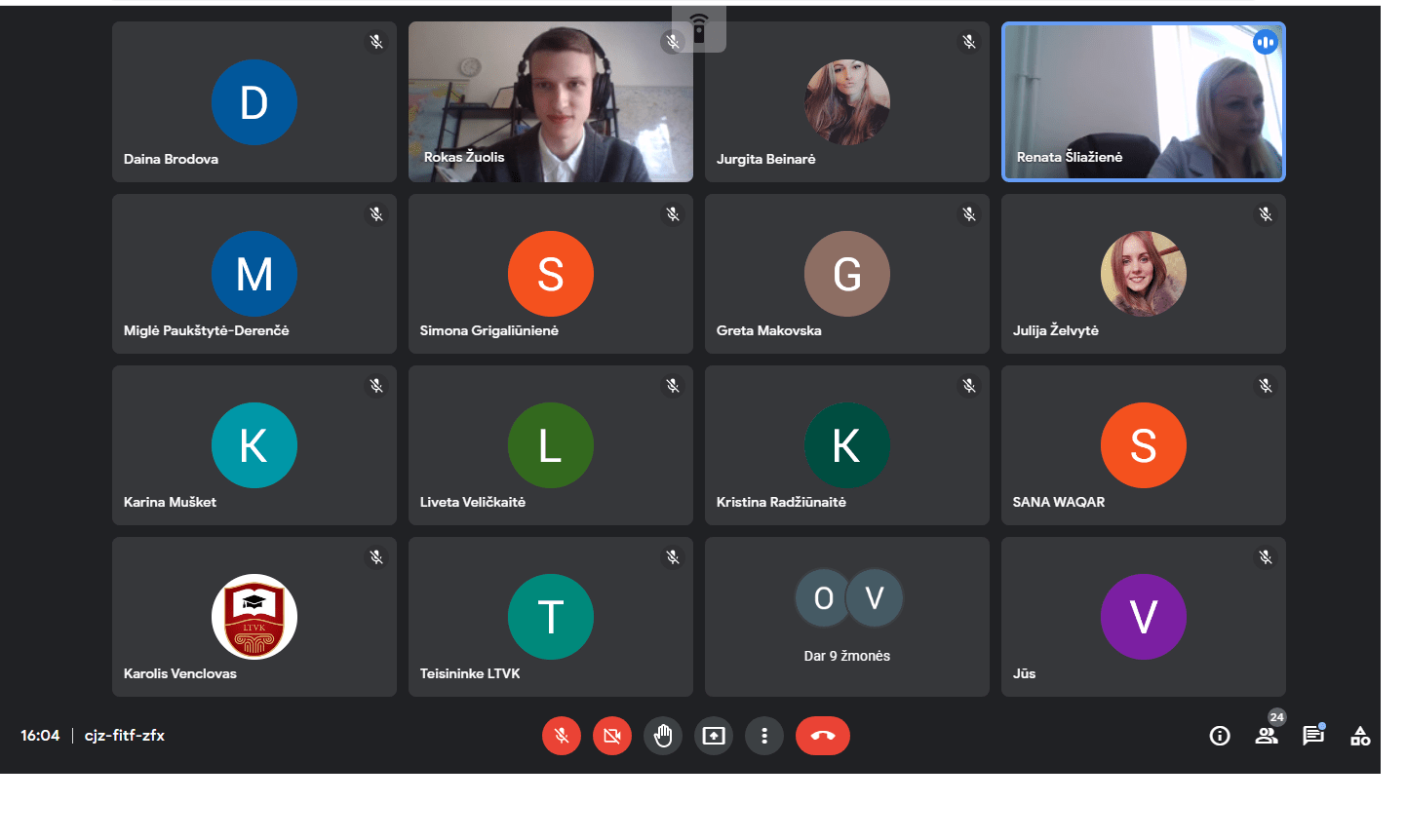Screen dimensions: 1406x840
Task: Click muted mic icon on Kristina Radžiūnaitė
Action: pyautogui.click(x=969, y=385)
